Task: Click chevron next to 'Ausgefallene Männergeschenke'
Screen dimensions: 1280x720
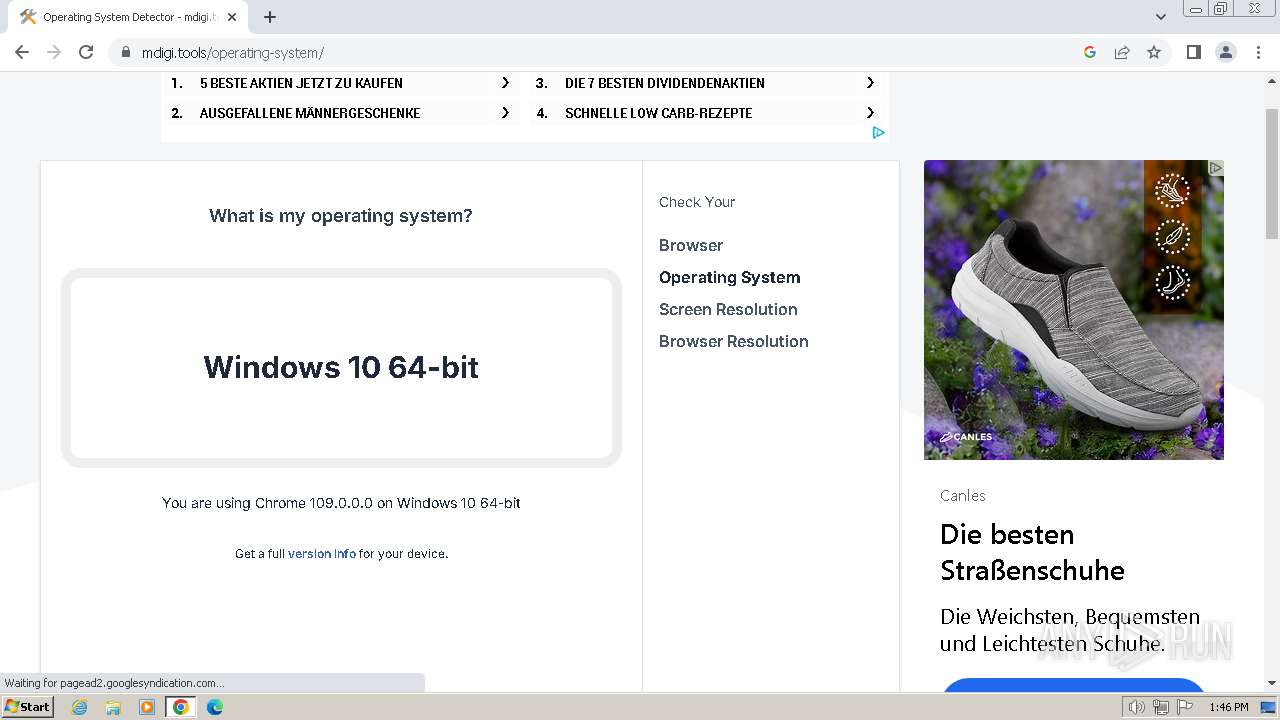Action: click(505, 113)
